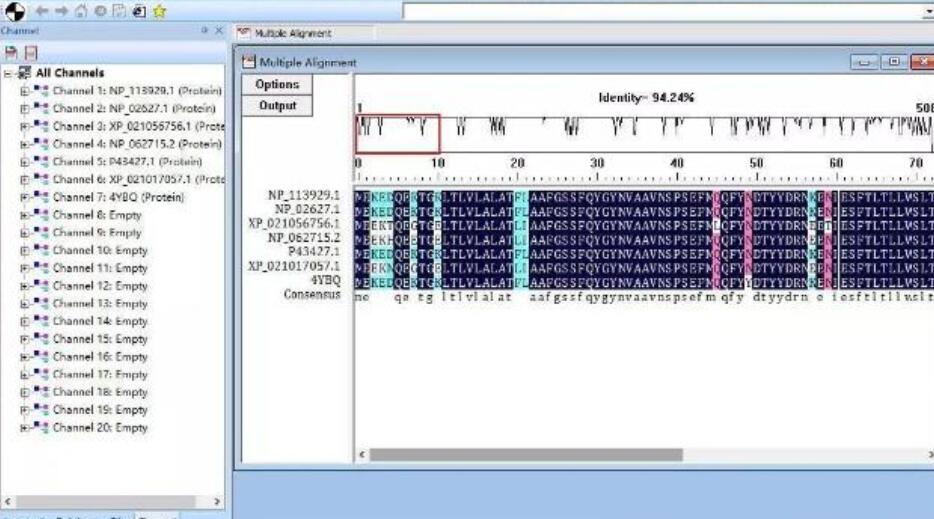Click the first red icon in the Channel panel toolbar
This screenshot has width=934, height=519.
(11, 52)
